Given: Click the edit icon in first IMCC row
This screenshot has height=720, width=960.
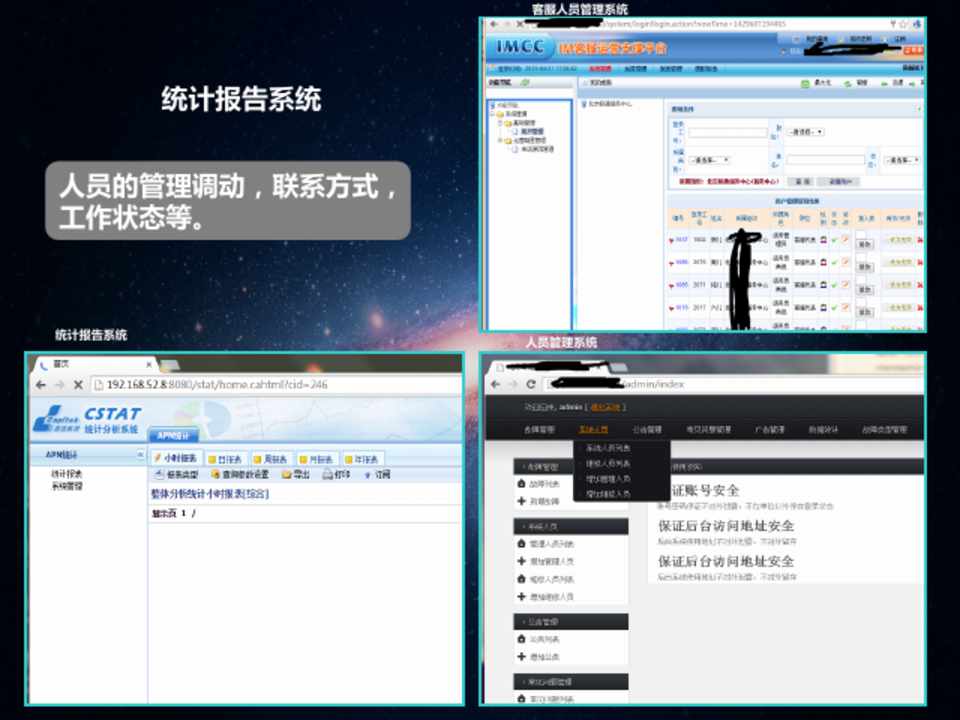Looking at the screenshot, I should [x=846, y=239].
